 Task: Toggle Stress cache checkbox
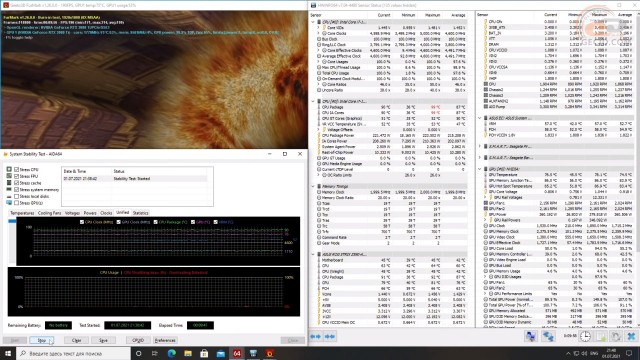coord(17,183)
